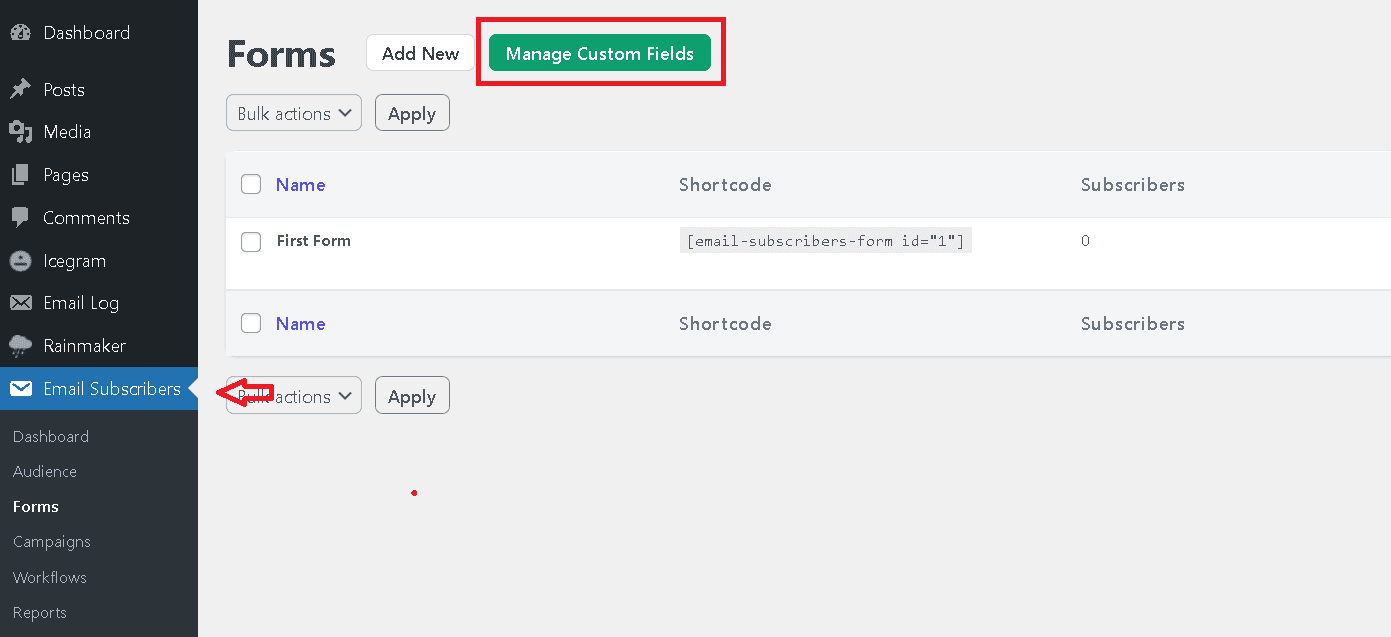Click the Email Log envelope icon
The image size is (1391, 637).
pyautogui.click(x=20, y=303)
